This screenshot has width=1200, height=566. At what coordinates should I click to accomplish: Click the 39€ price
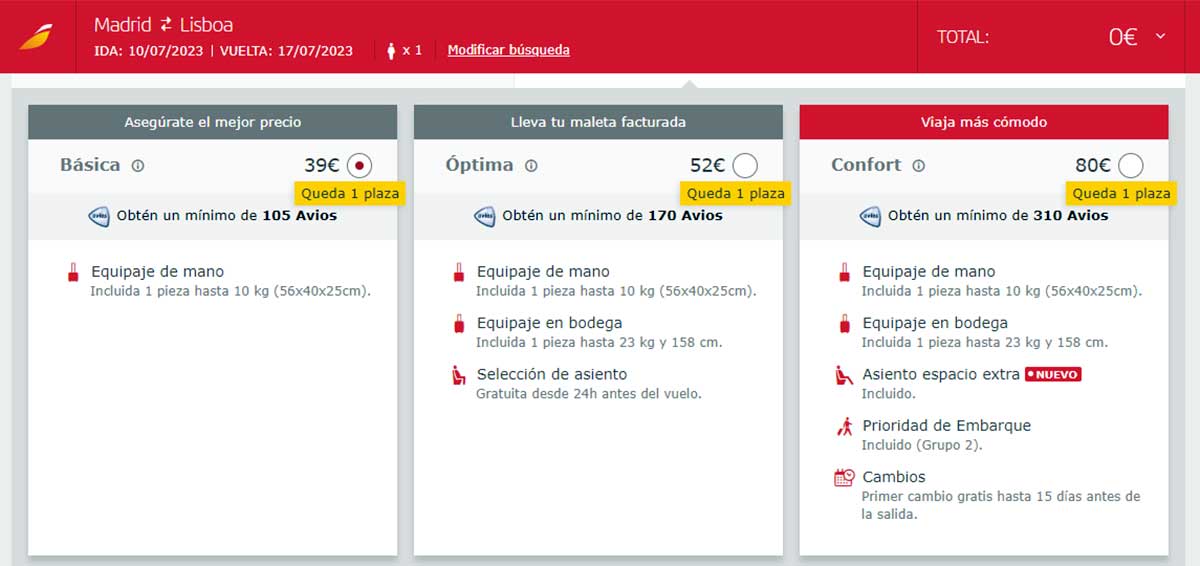(x=322, y=166)
